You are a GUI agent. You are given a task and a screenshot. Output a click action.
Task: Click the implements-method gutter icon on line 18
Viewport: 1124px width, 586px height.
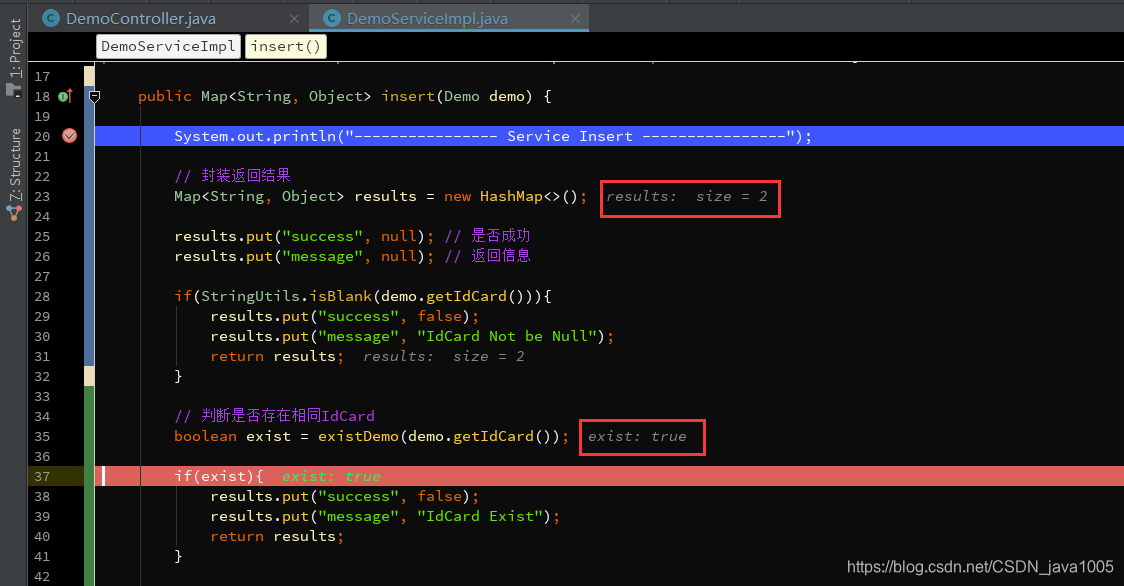pyautogui.click(x=65, y=96)
